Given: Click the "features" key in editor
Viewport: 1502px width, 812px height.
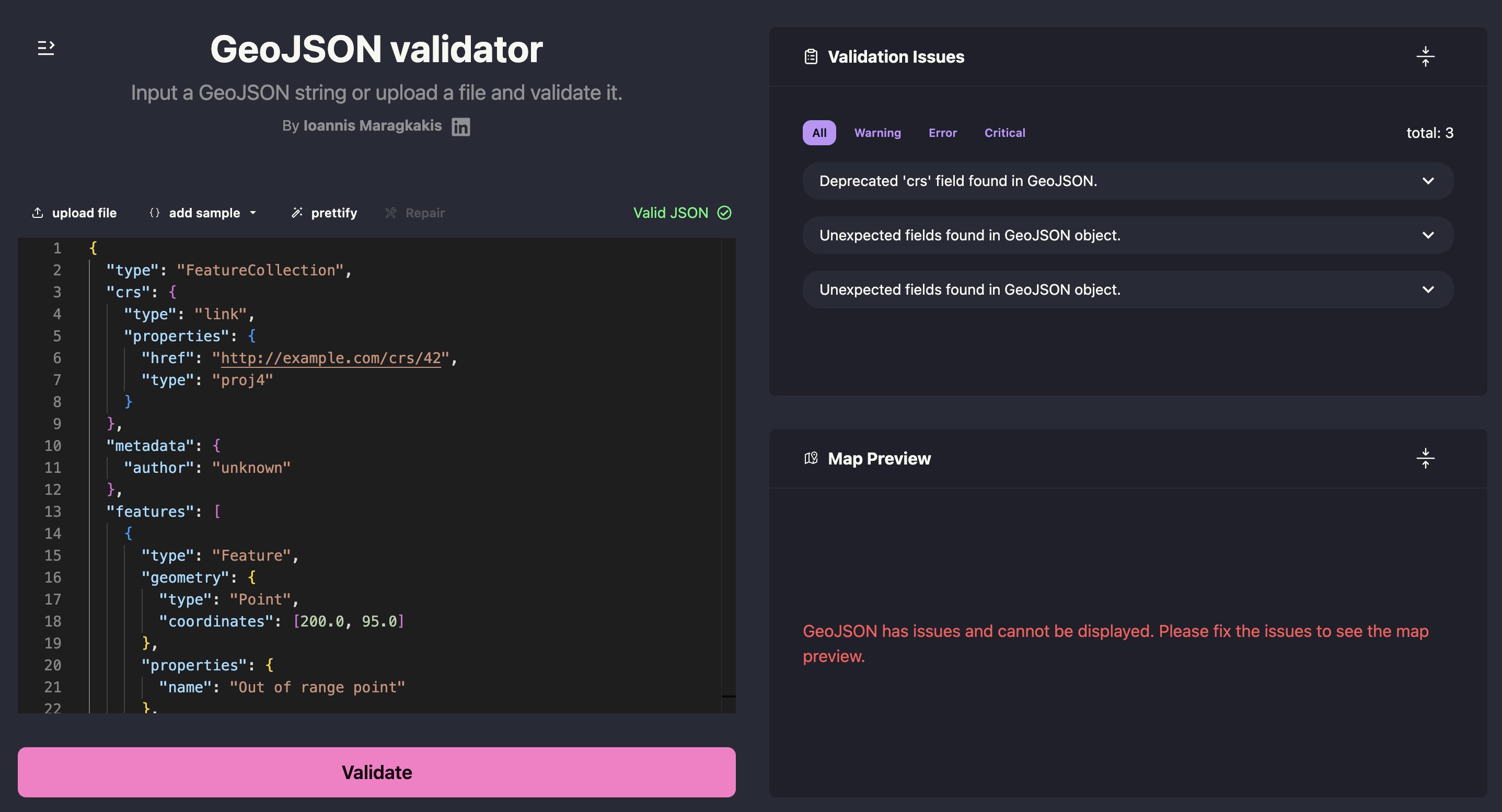Looking at the screenshot, I should [x=150, y=511].
